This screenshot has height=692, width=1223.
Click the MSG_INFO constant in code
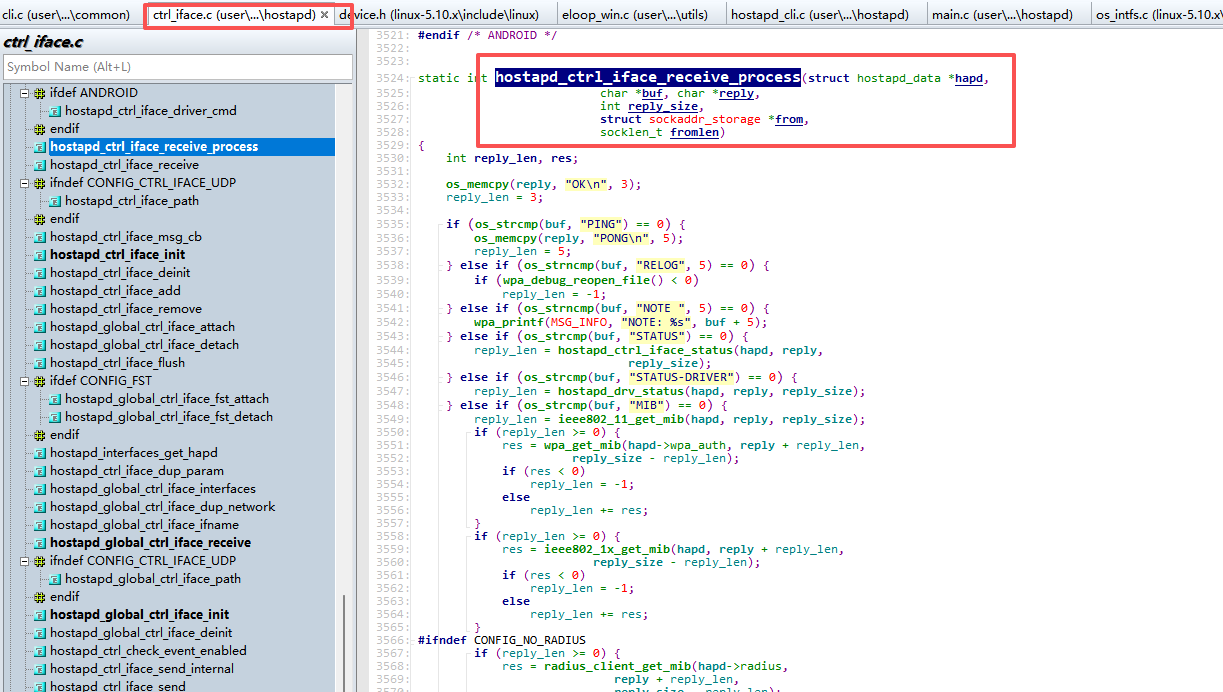pos(579,322)
